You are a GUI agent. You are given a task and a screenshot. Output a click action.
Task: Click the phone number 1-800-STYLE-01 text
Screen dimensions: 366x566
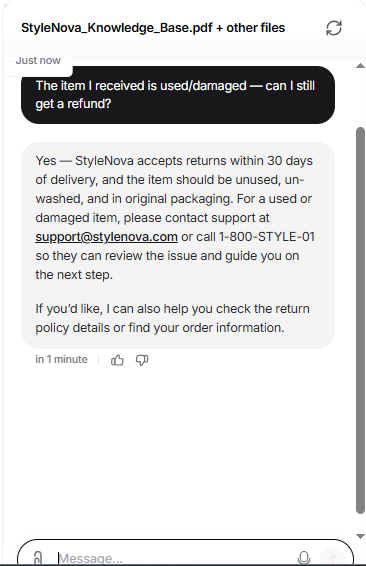click(267, 237)
